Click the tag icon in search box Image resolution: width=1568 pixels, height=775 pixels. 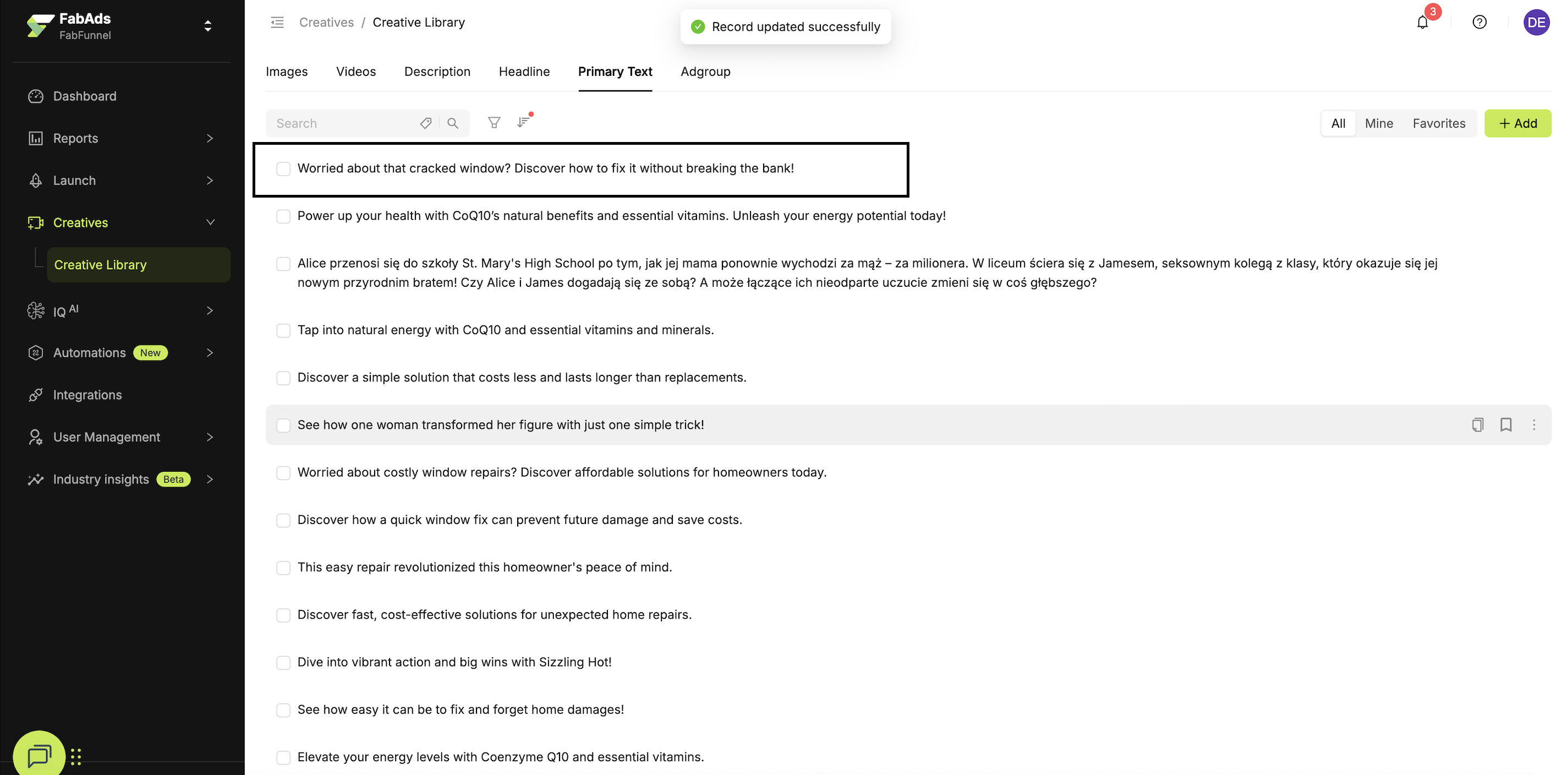(425, 123)
